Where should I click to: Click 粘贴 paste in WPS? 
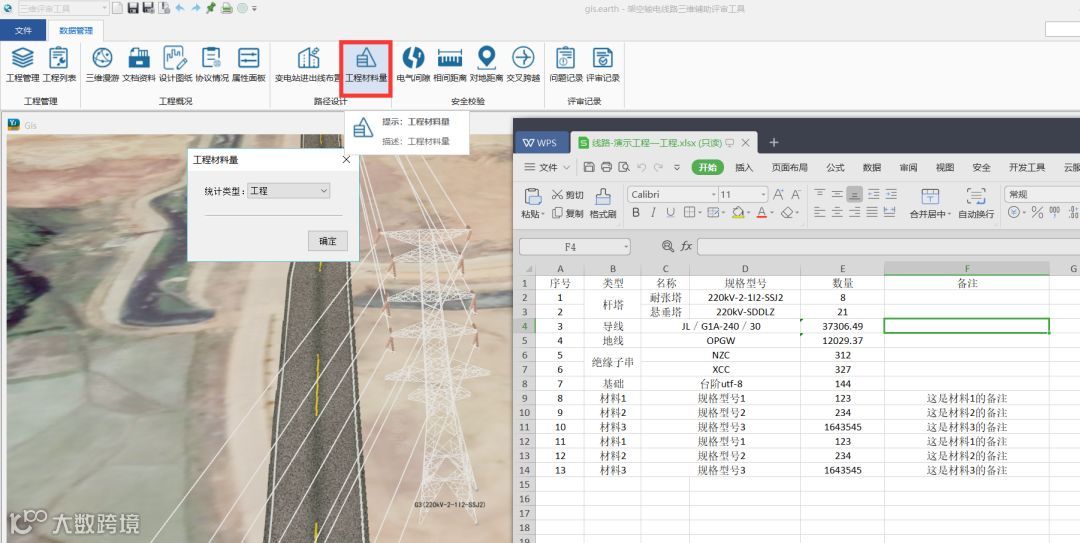532,203
